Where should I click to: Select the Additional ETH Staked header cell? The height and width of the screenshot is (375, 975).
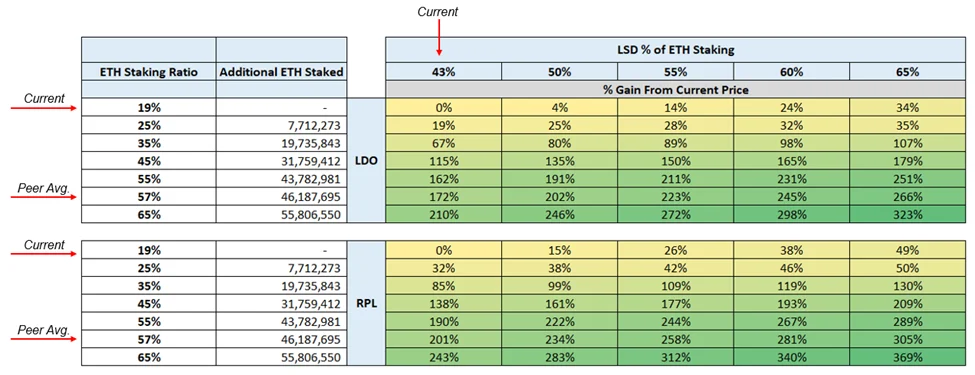(281, 72)
